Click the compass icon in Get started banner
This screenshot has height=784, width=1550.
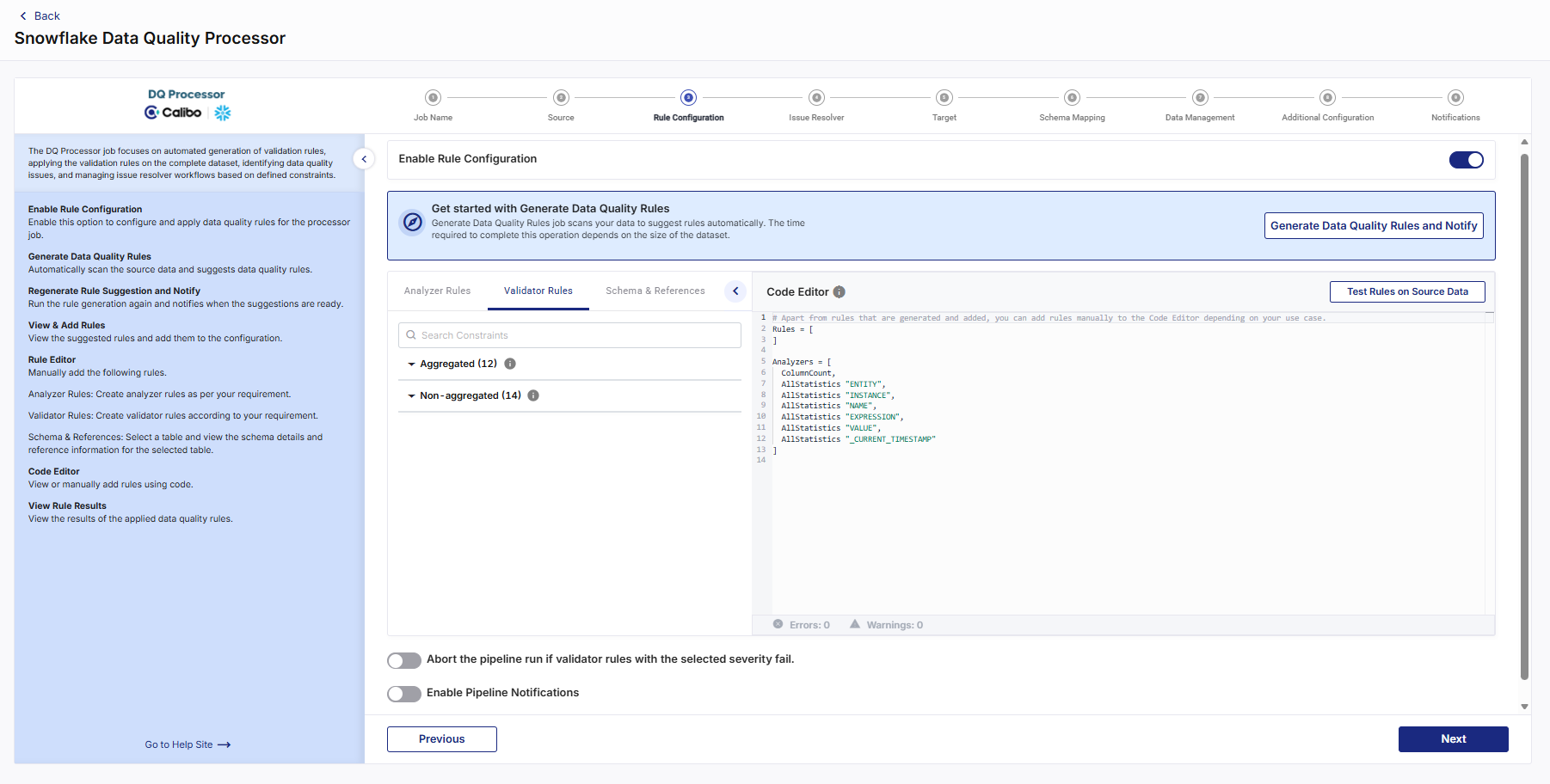point(413,223)
